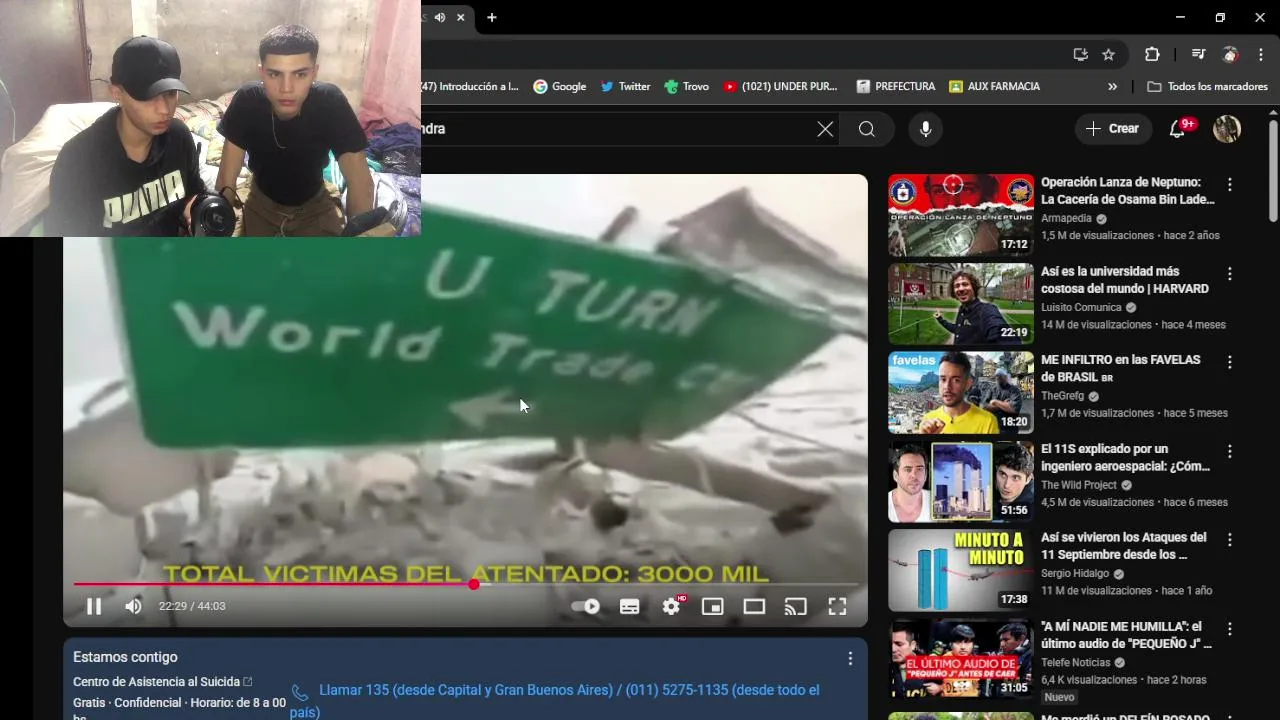Mute tab via speaker icon
1280x720 pixels.
pos(440,17)
